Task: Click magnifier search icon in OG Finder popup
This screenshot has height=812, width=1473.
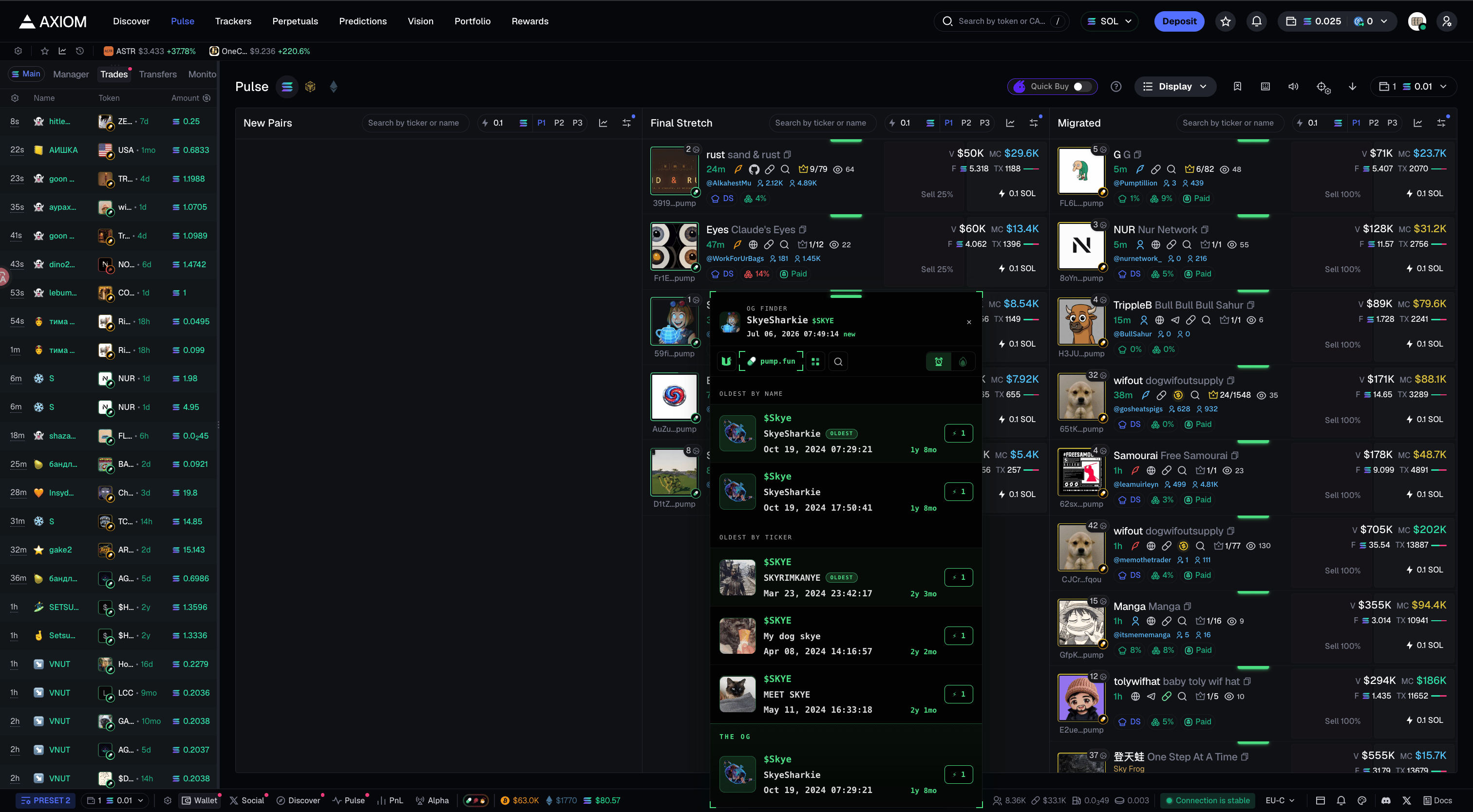Action: (838, 361)
